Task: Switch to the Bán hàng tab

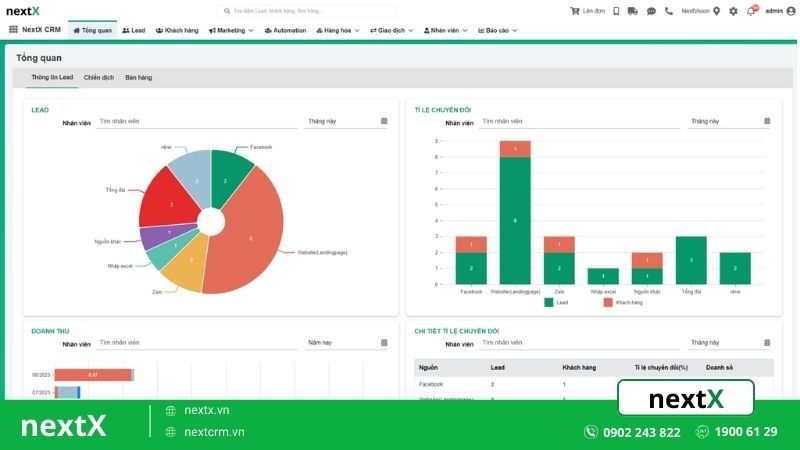Action: pyautogui.click(x=138, y=77)
